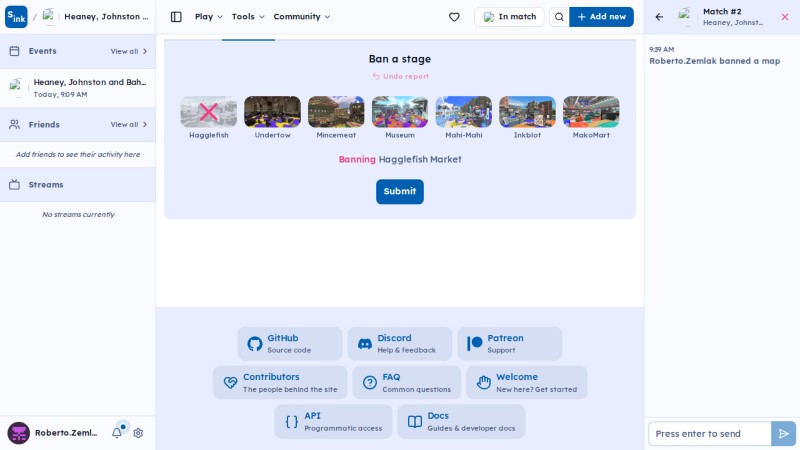This screenshot has width=800, height=450.
Task: Close the Match #2 chat panel
Action: [785, 17]
